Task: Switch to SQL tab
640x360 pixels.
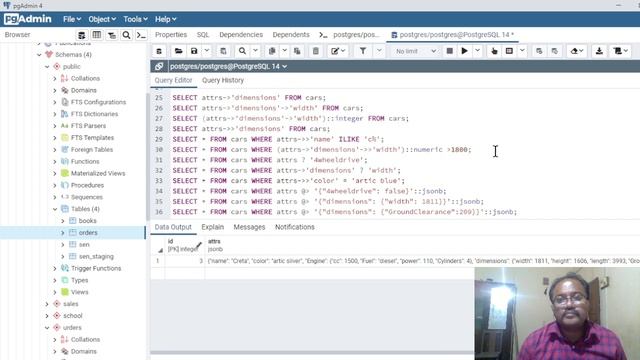Action: tap(203, 35)
